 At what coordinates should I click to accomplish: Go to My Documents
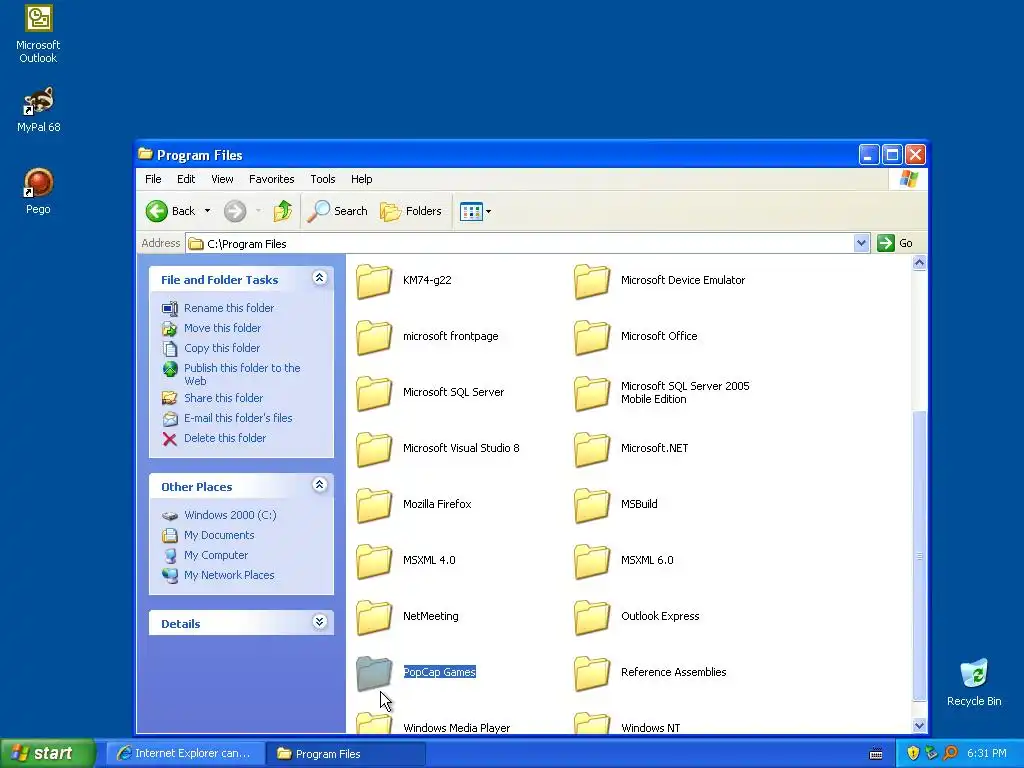219,536
